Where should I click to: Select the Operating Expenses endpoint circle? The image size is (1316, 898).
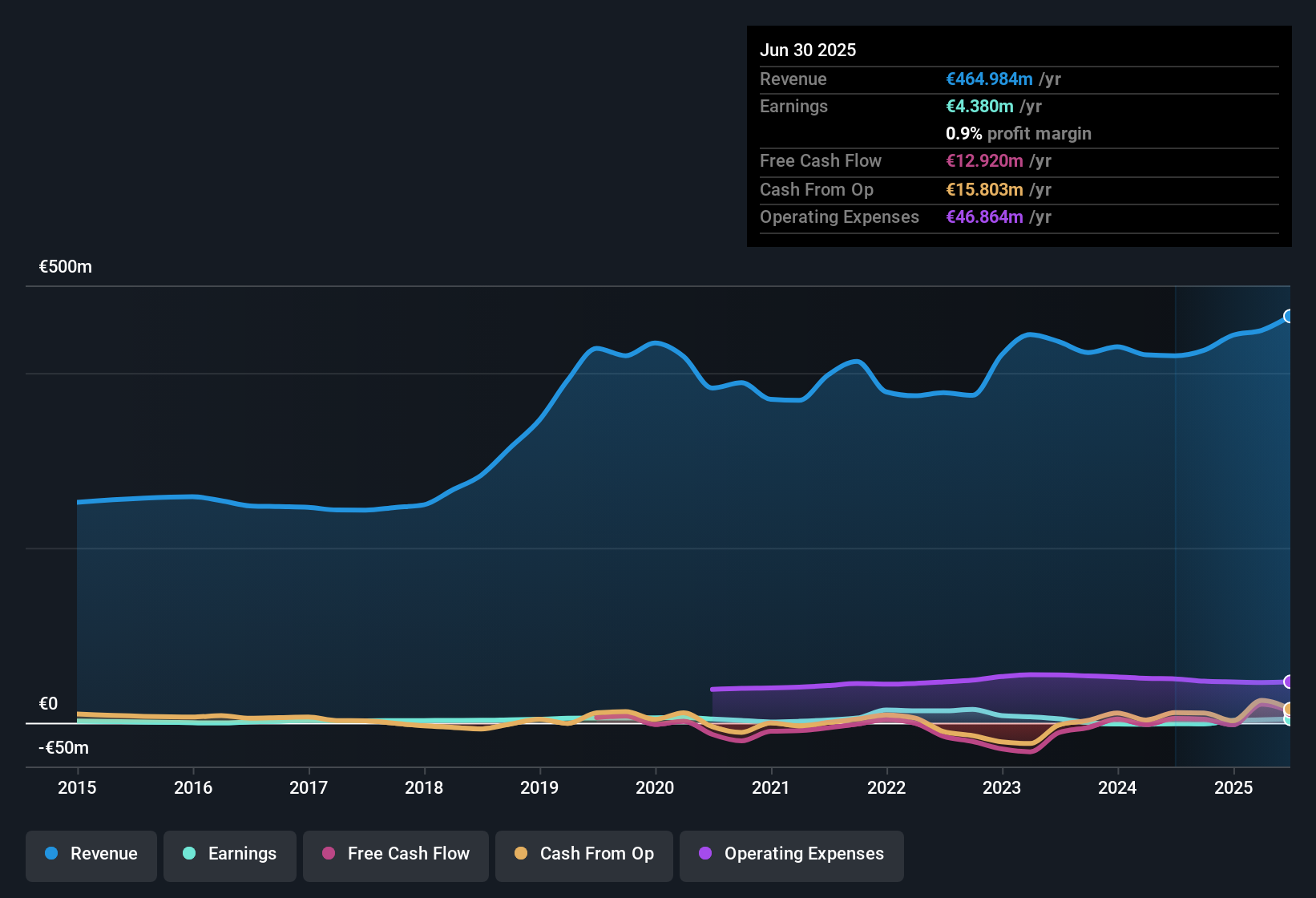(x=1289, y=683)
